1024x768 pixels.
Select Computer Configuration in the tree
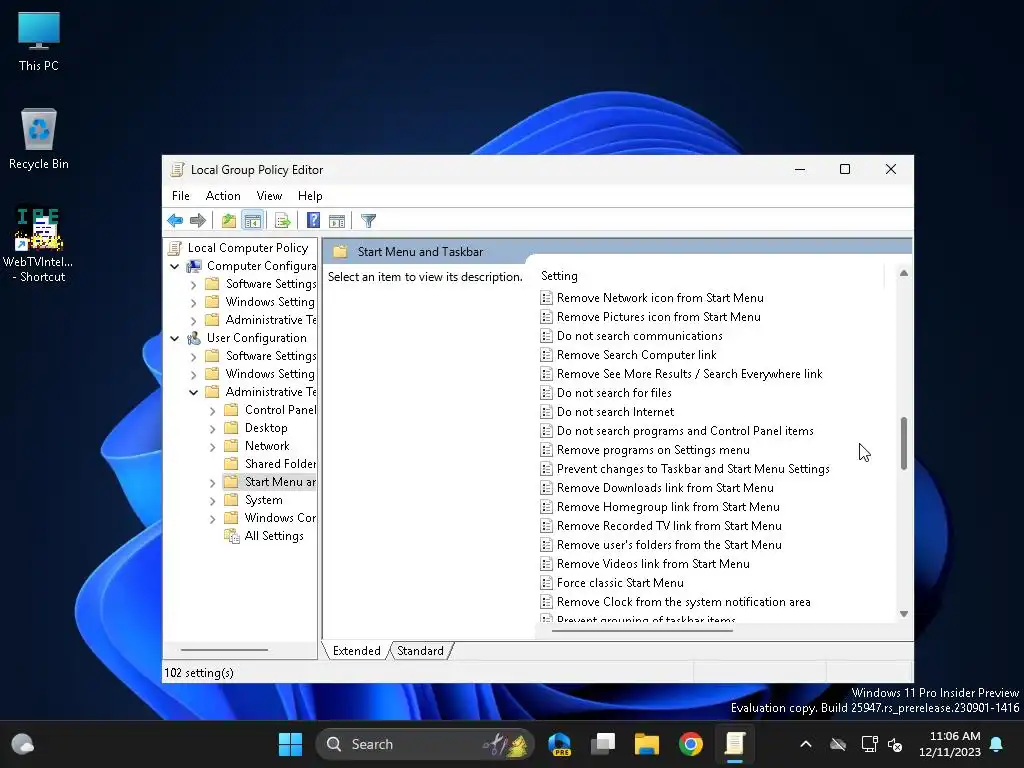(261, 266)
